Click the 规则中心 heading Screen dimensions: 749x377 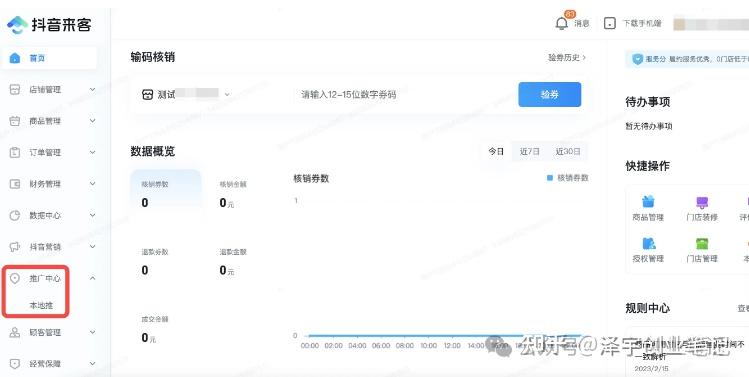pos(648,308)
